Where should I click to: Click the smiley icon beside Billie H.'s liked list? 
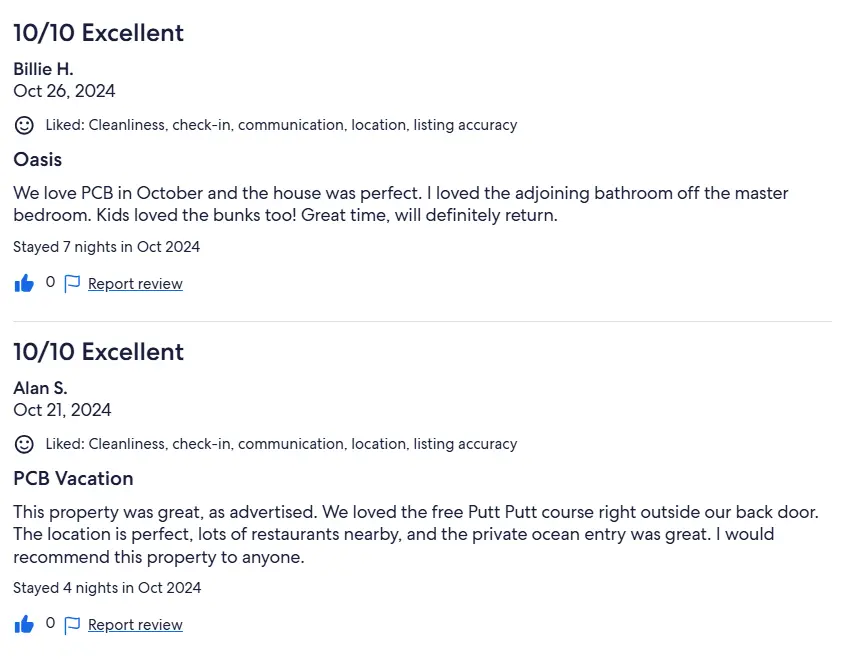24,125
